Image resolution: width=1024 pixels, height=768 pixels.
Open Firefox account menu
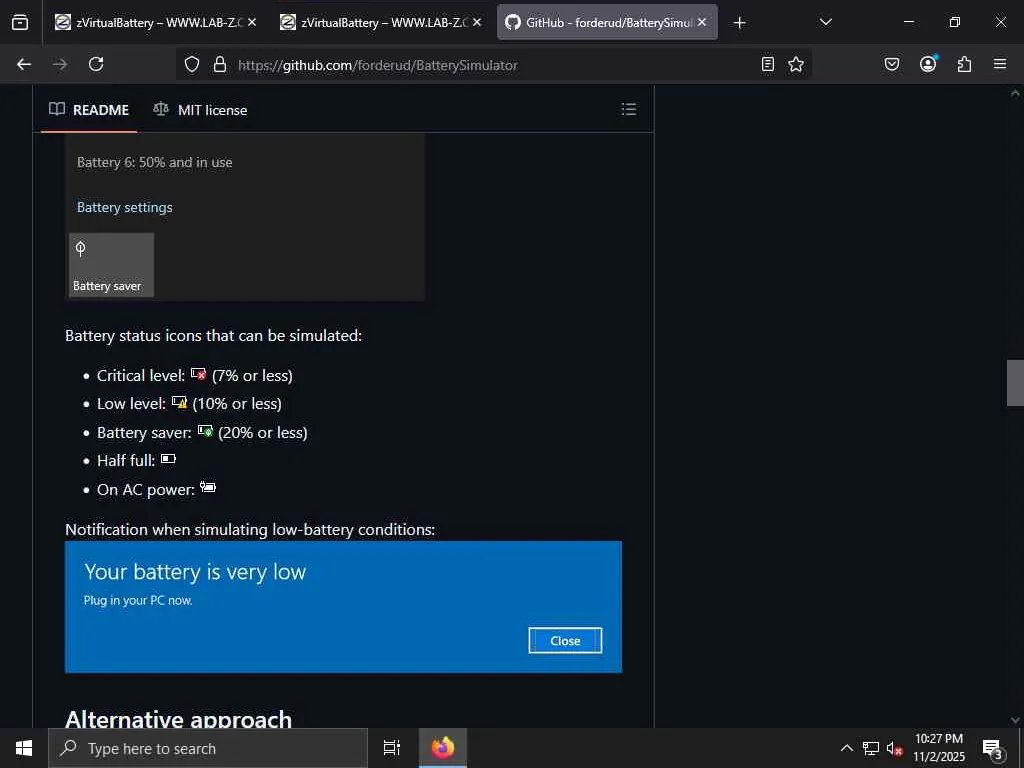point(928,64)
